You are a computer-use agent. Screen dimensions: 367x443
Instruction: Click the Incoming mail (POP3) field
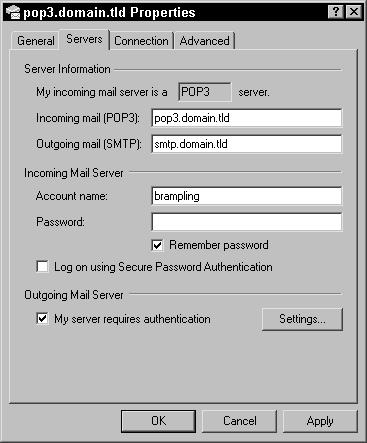(246, 118)
